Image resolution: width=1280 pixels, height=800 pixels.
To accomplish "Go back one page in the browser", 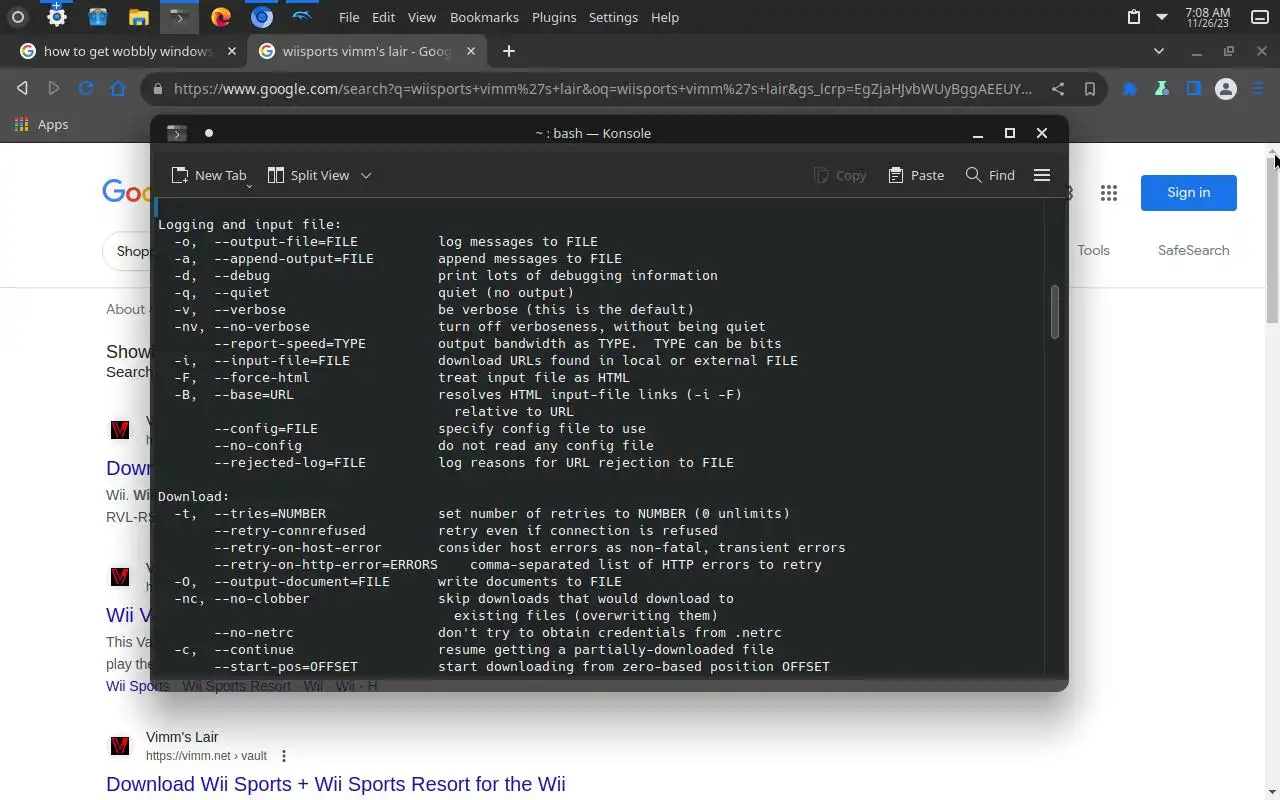I will point(22,89).
